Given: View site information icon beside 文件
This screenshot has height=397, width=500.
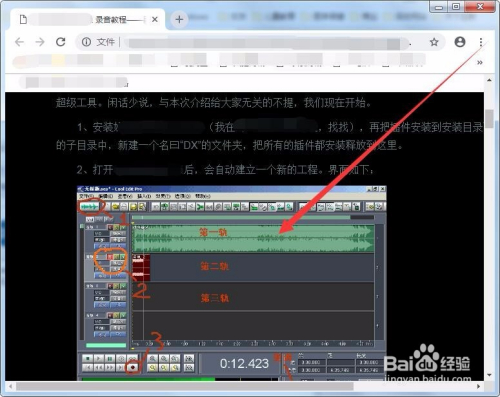Looking at the screenshot, I should (x=86, y=42).
